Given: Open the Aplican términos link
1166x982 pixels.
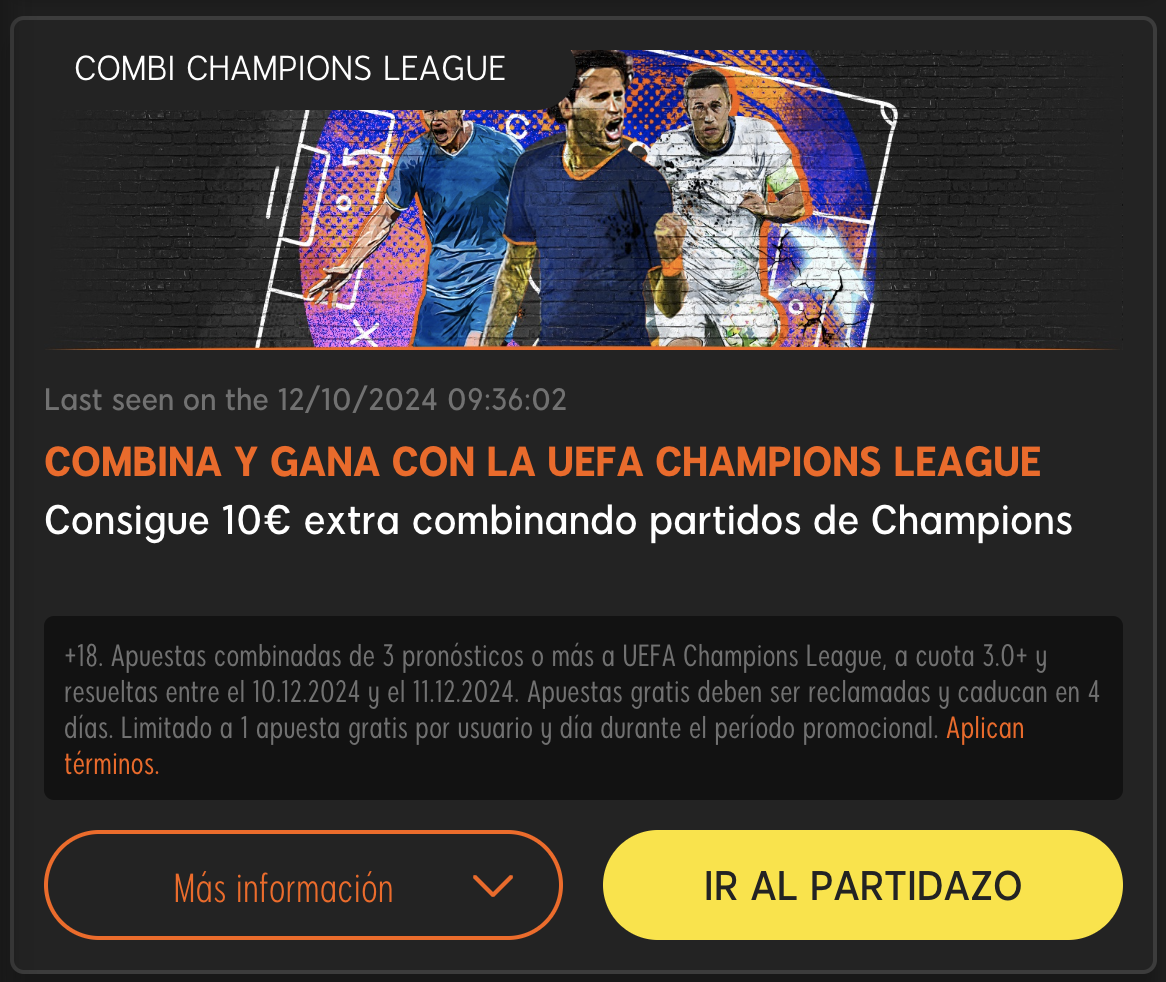Looking at the screenshot, I should 985,729.
